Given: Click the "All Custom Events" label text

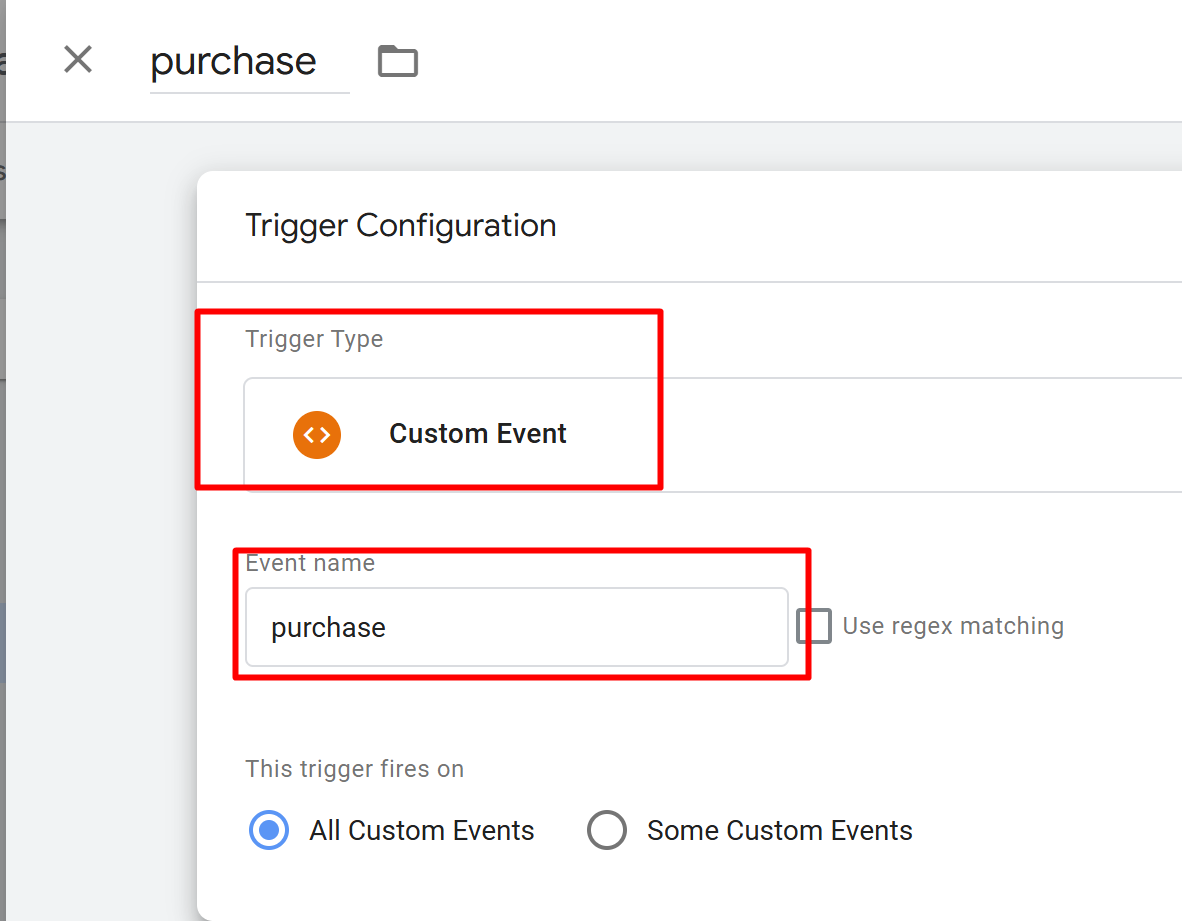Looking at the screenshot, I should [x=421, y=831].
